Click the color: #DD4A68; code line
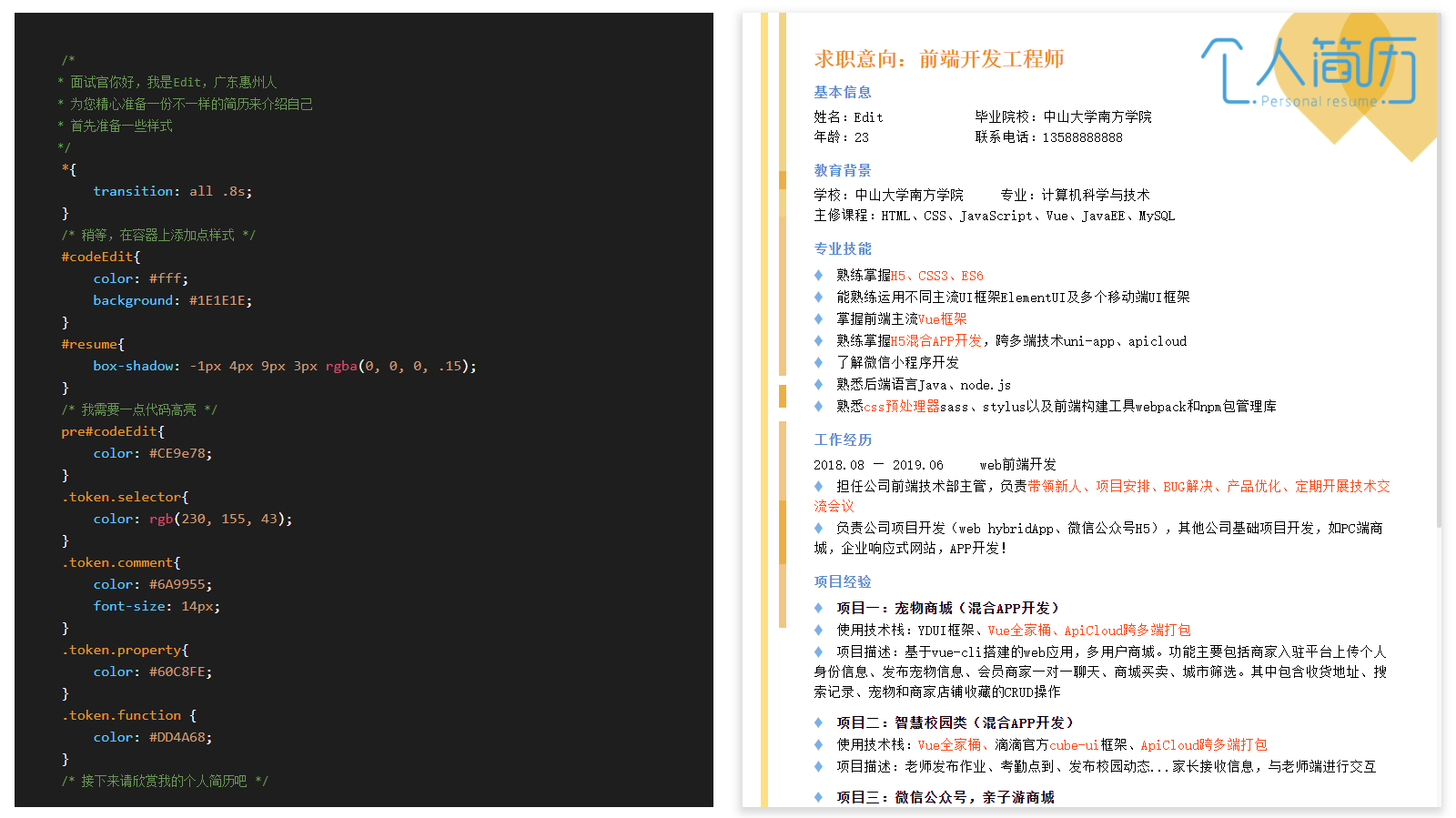1456x818 pixels. [x=152, y=737]
